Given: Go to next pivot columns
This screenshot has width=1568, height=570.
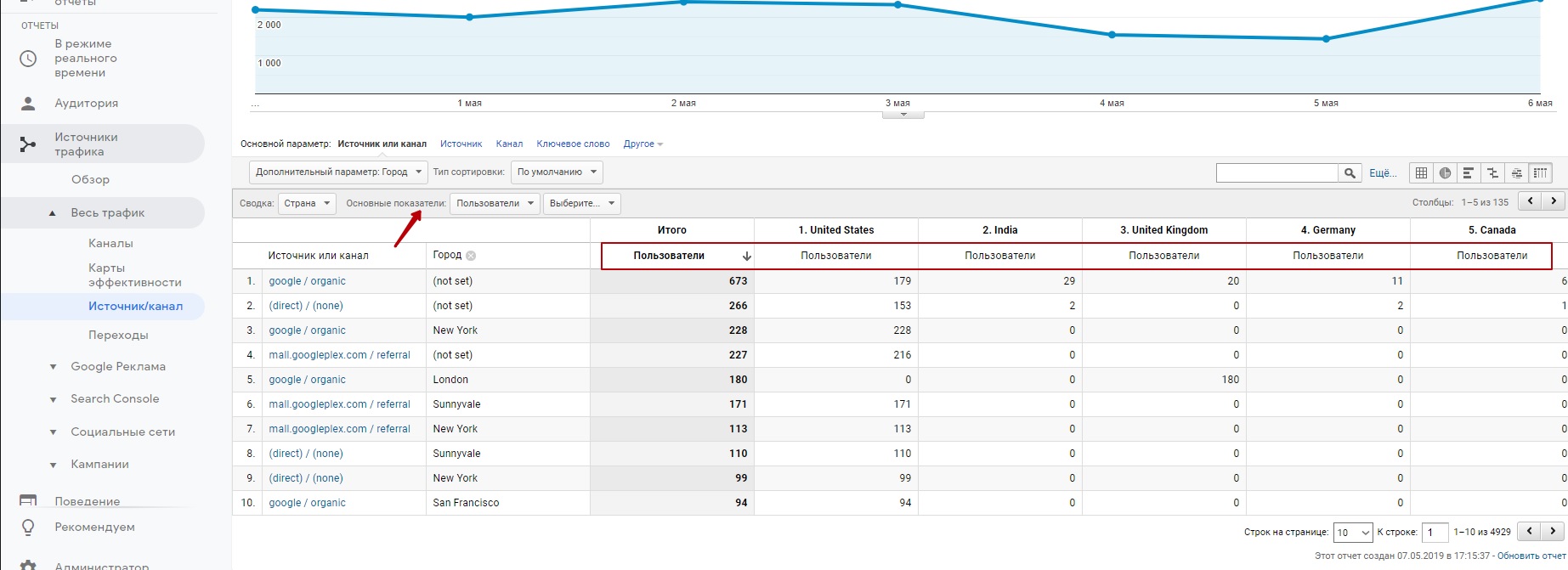Looking at the screenshot, I should pyautogui.click(x=1554, y=201).
